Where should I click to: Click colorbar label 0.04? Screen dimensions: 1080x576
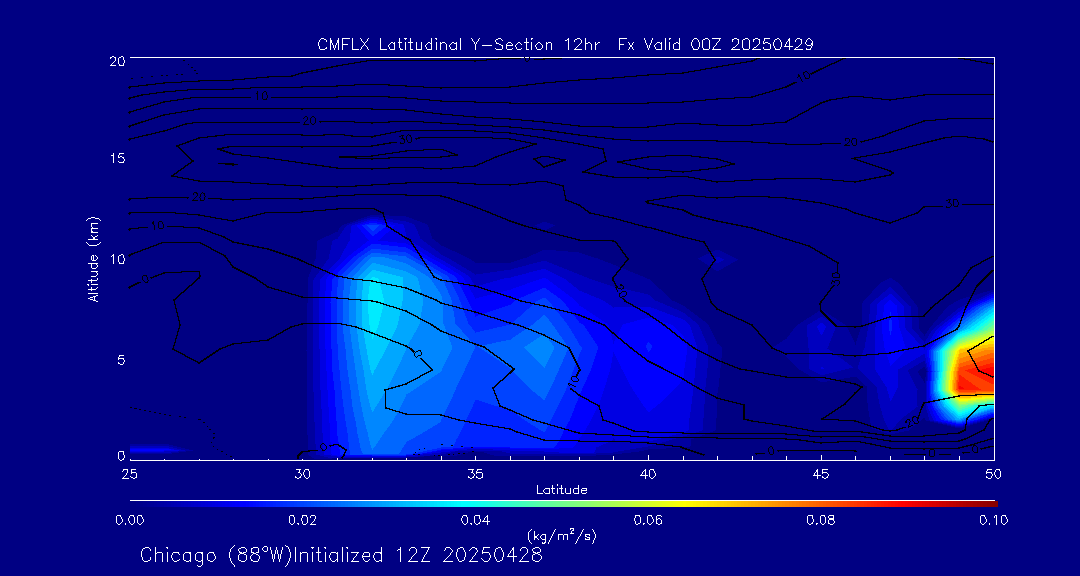coord(475,520)
